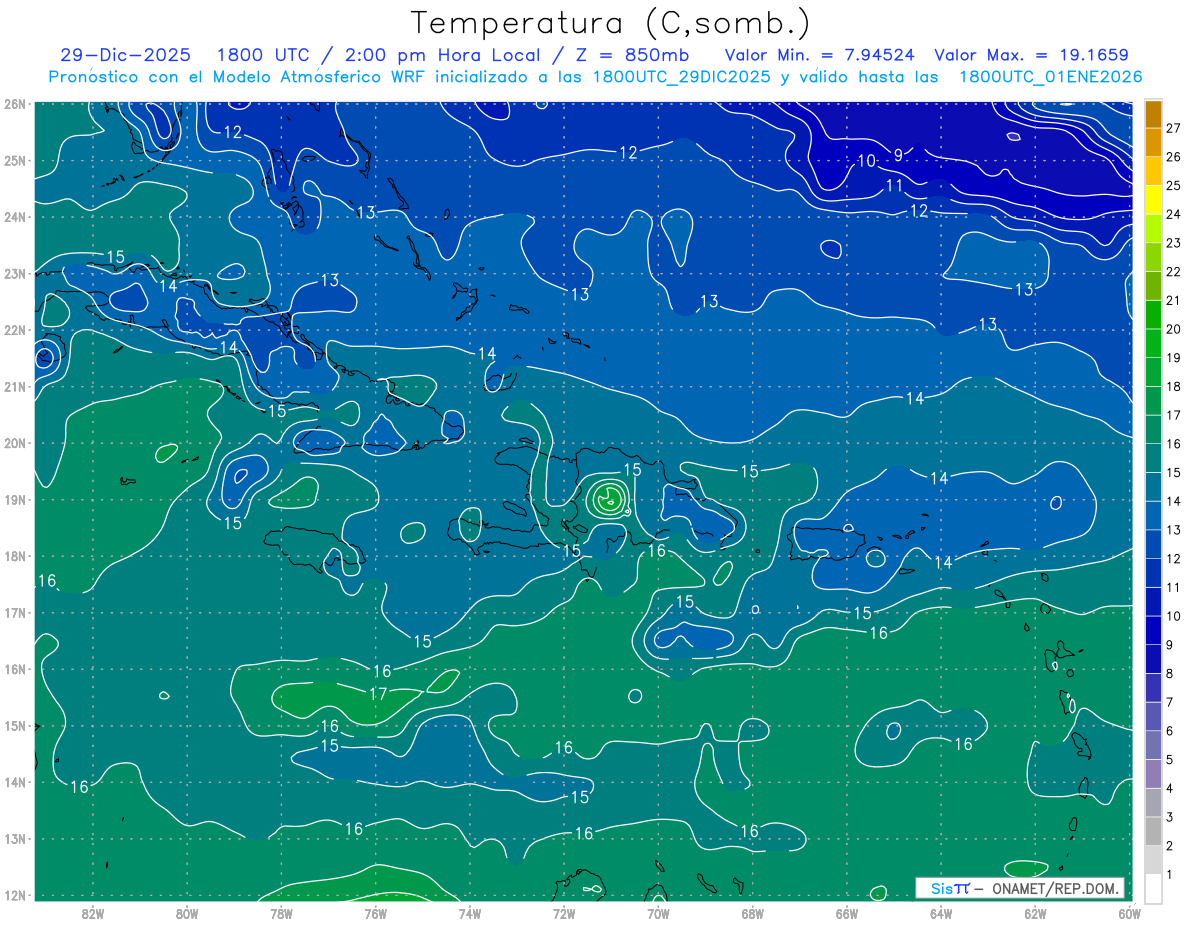Click the "ONAMET/REP.DOM." credit label
The height and width of the screenshot is (927, 1200).
pyautogui.click(x=1054, y=888)
